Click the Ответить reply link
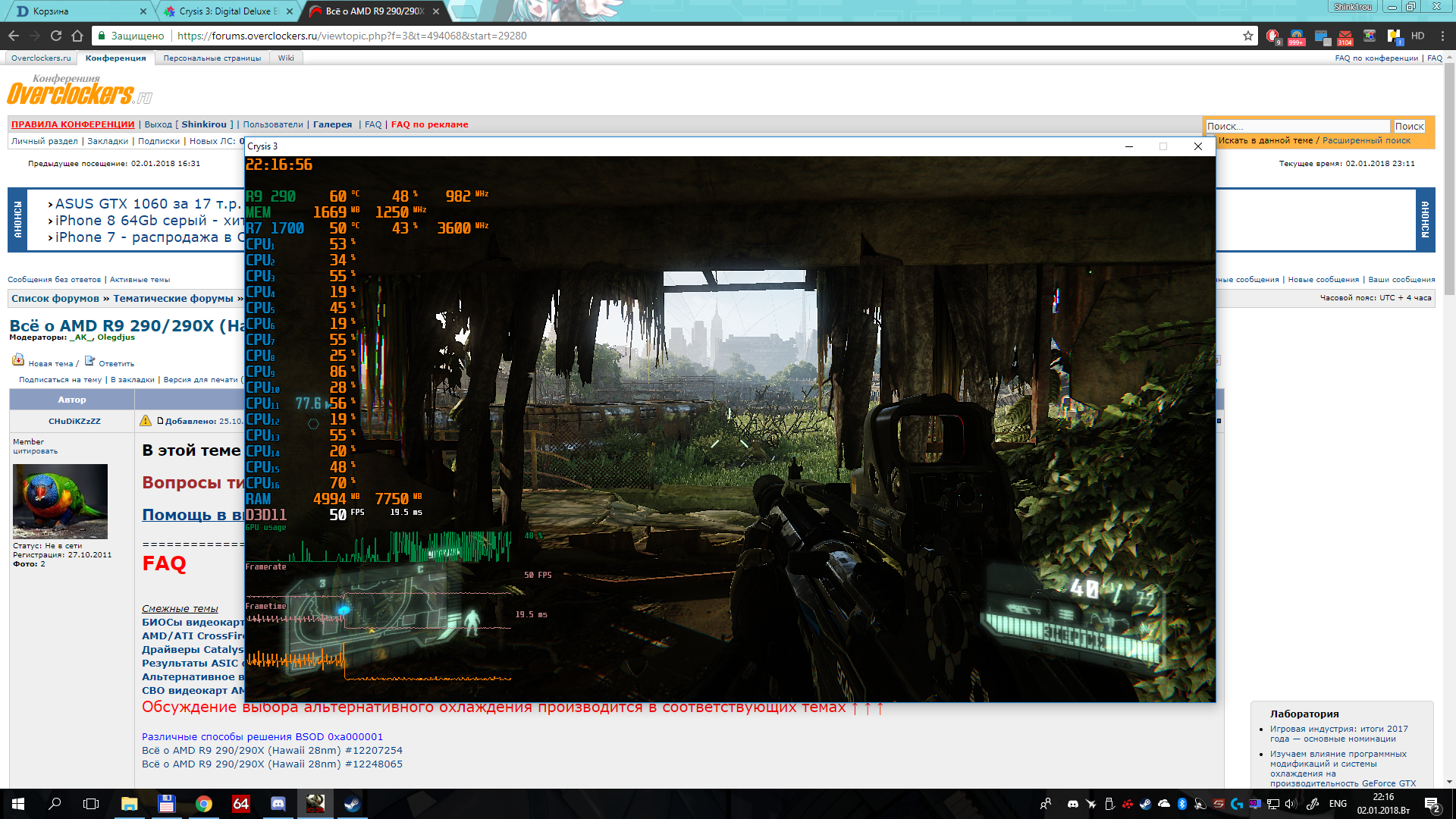The height and width of the screenshot is (819, 1456). pyautogui.click(x=116, y=363)
